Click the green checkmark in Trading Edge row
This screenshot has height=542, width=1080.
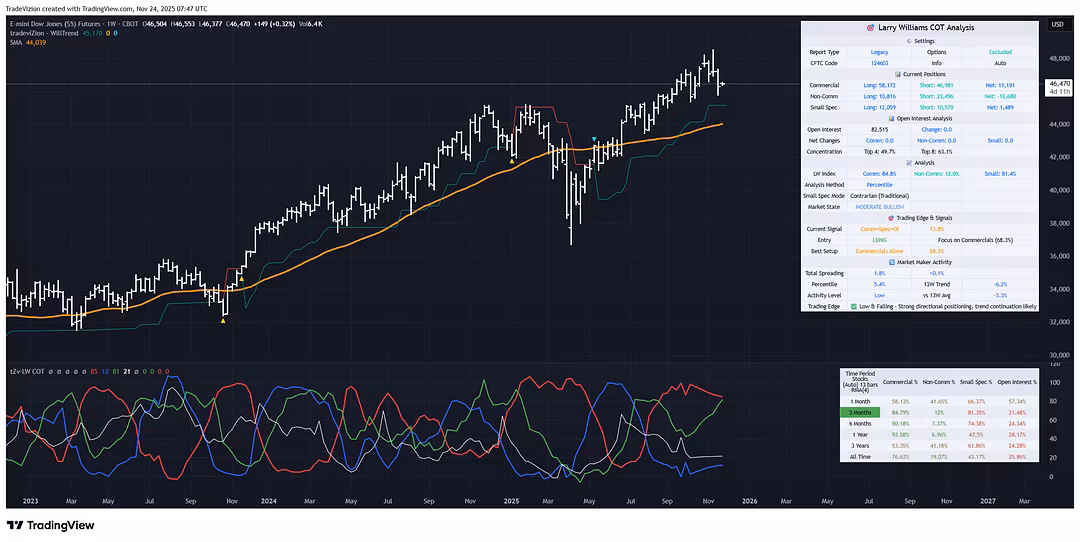(x=855, y=306)
